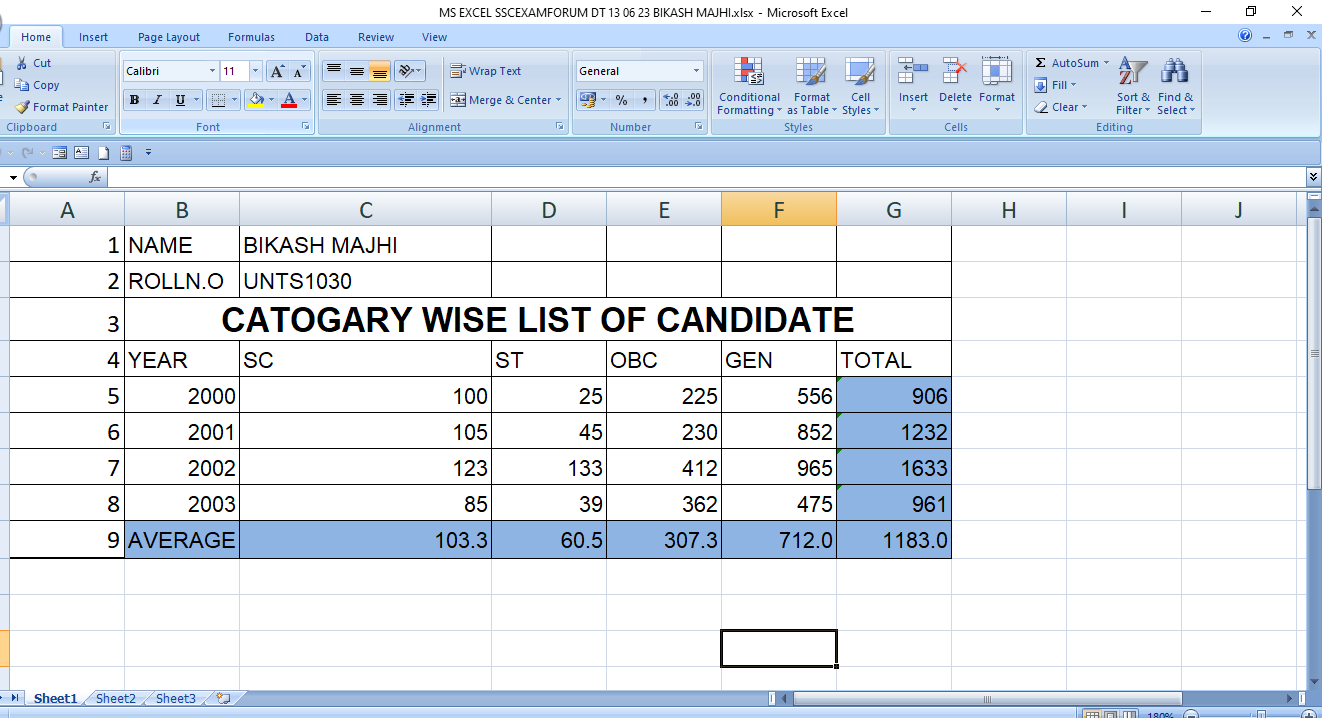Toggle Wrap Text on selected cells
Viewport: 1322px width, 718px height.
coord(486,71)
